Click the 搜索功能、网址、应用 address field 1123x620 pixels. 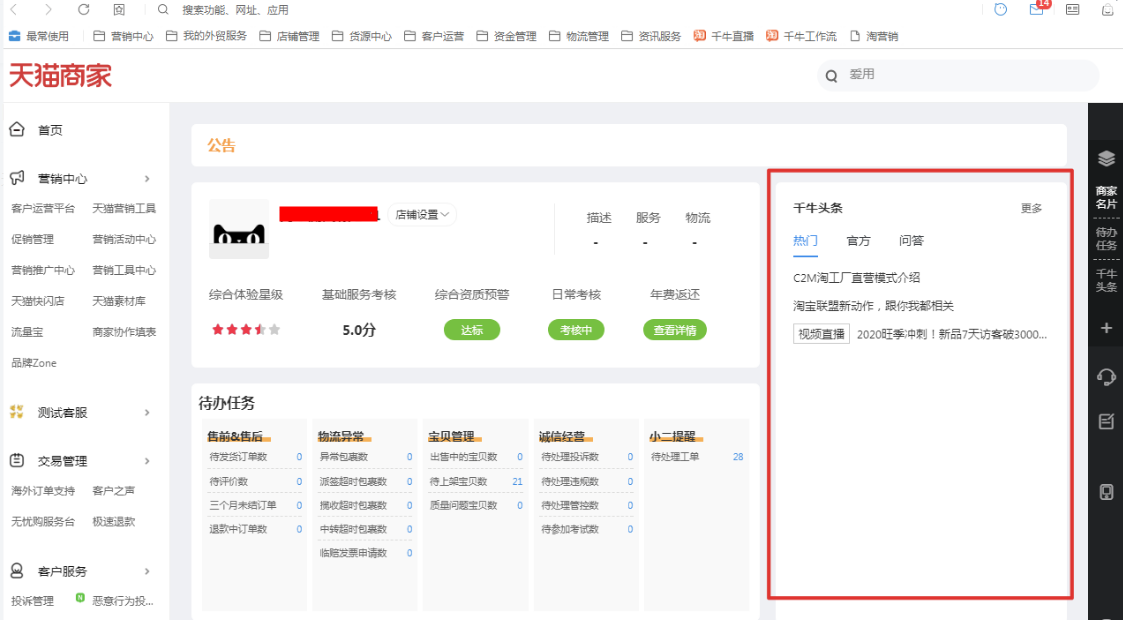236,10
